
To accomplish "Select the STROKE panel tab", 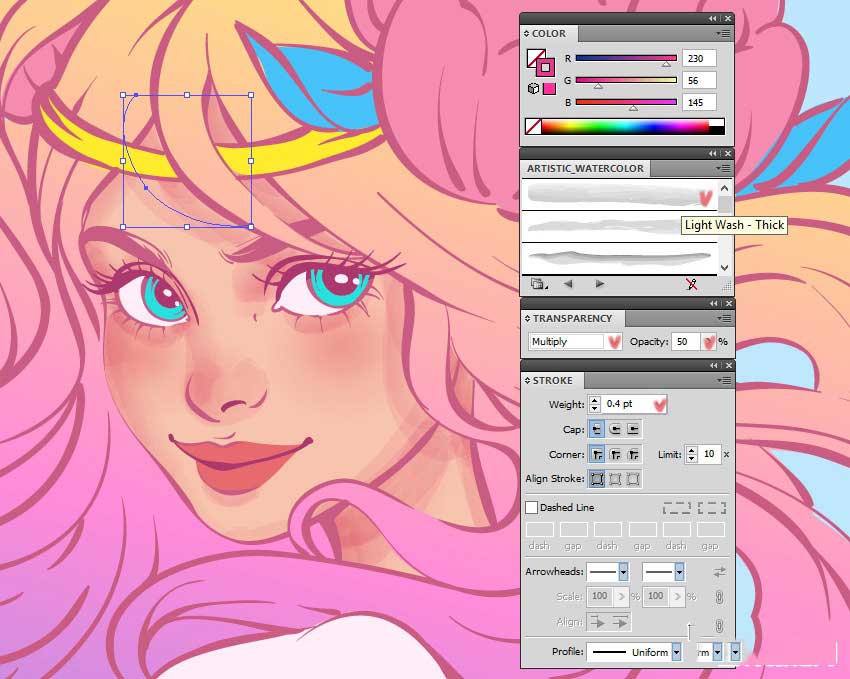I will coord(552,380).
